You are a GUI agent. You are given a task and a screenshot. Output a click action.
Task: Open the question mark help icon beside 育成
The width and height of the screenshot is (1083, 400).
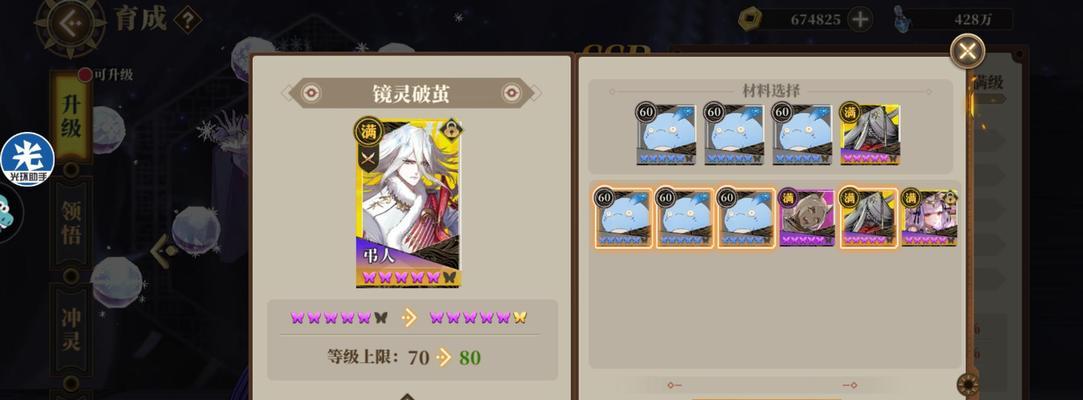(187, 20)
